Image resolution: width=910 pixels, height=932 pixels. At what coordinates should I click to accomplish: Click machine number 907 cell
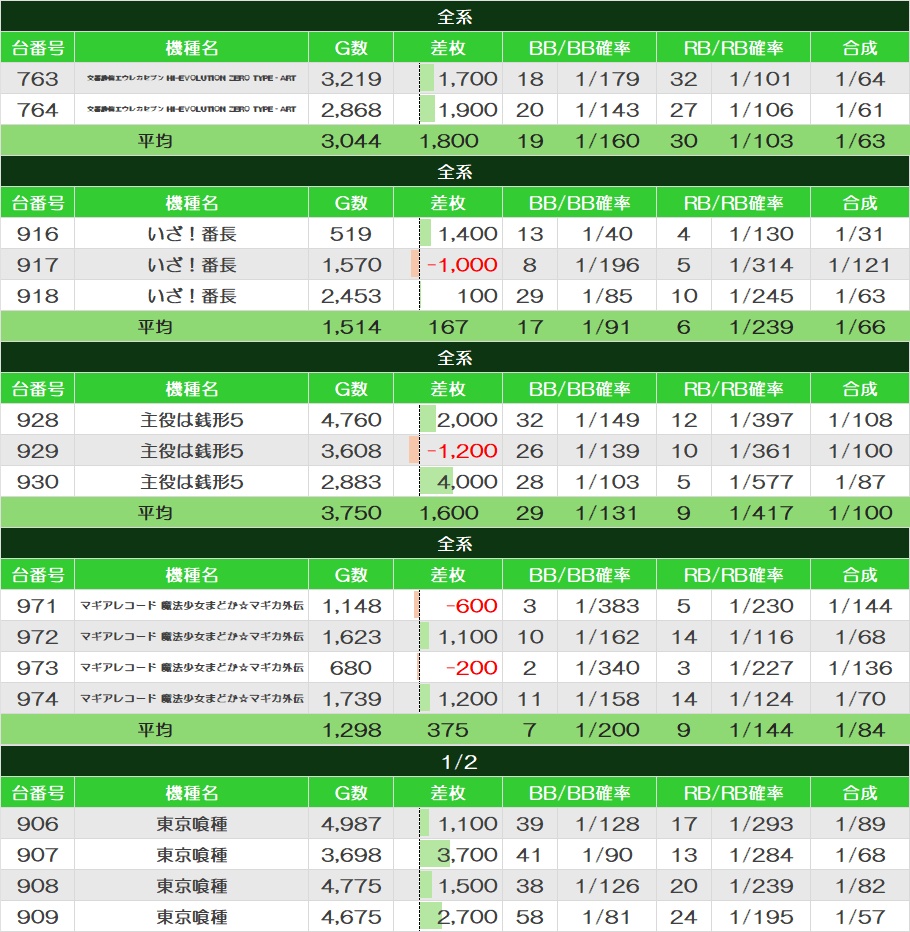pos(37,855)
